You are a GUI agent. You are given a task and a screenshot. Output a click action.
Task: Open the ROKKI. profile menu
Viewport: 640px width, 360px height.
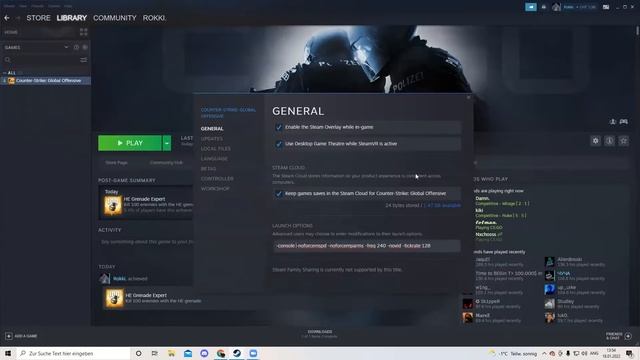[154, 18]
